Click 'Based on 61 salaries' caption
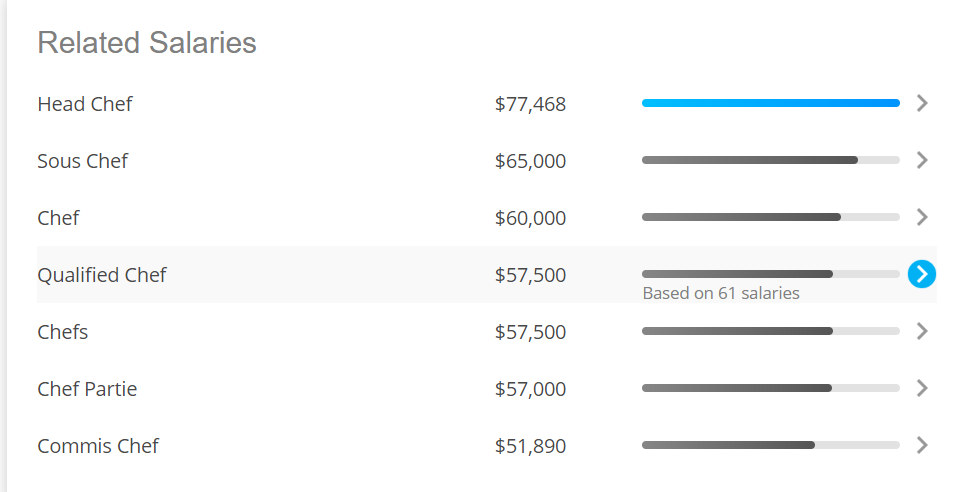 pos(721,293)
